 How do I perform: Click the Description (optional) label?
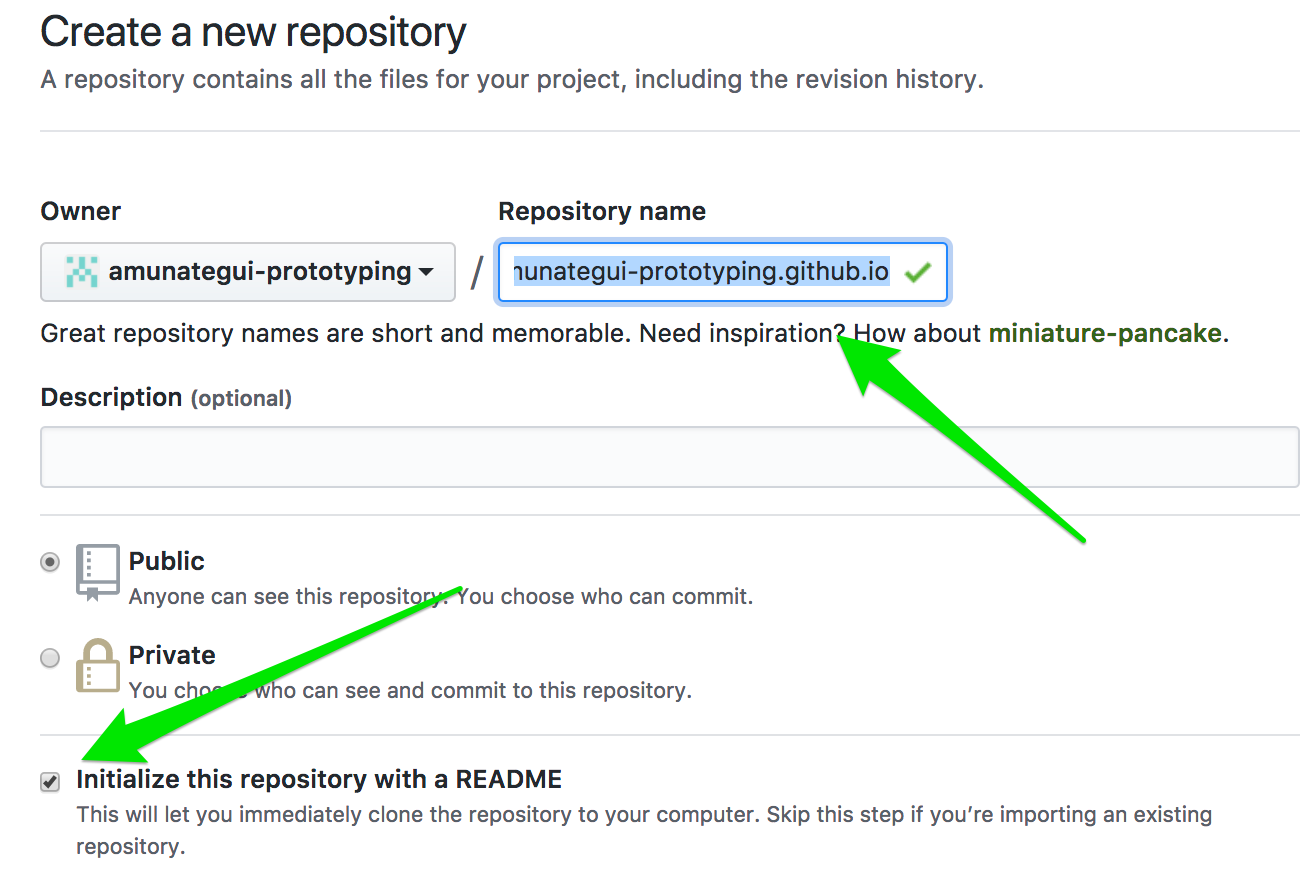166,397
